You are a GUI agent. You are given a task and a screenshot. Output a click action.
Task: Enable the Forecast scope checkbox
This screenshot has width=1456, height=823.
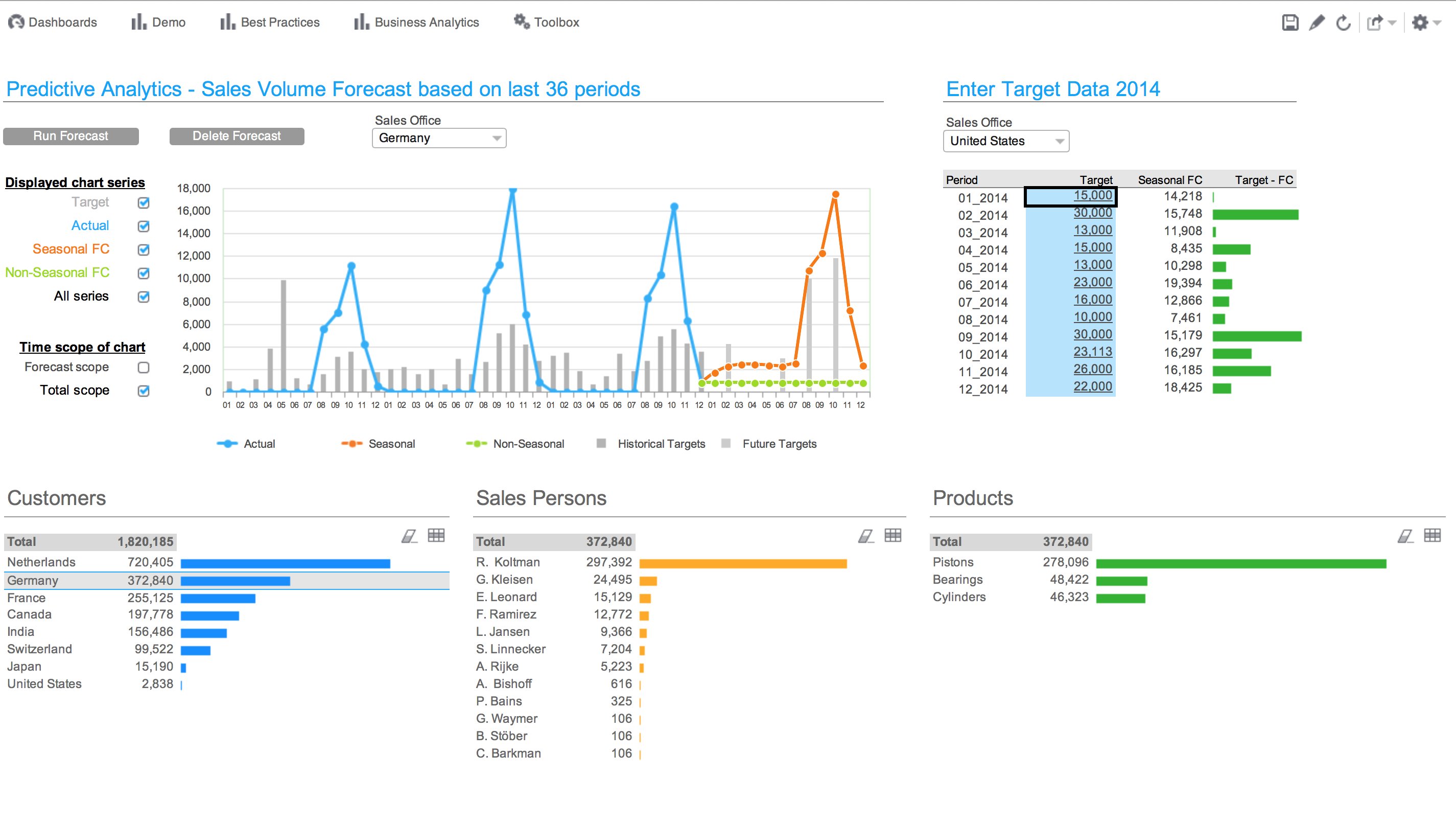(x=144, y=368)
